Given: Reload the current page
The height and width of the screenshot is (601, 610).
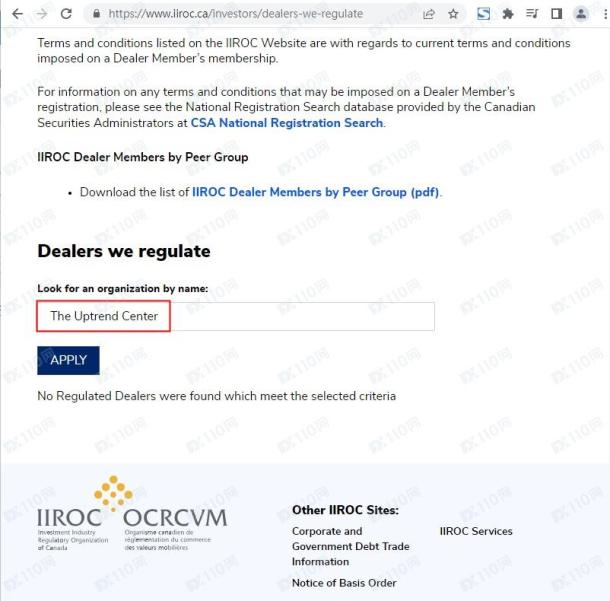Looking at the screenshot, I should tap(67, 14).
